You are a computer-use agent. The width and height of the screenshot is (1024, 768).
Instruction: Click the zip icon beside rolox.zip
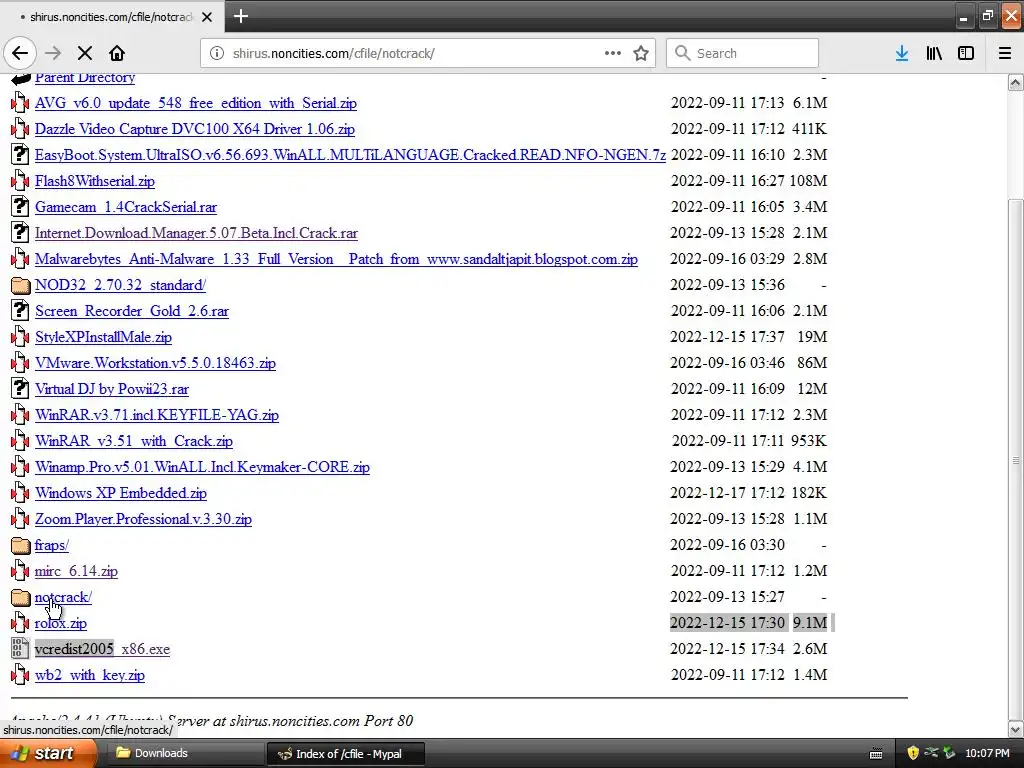click(20, 622)
